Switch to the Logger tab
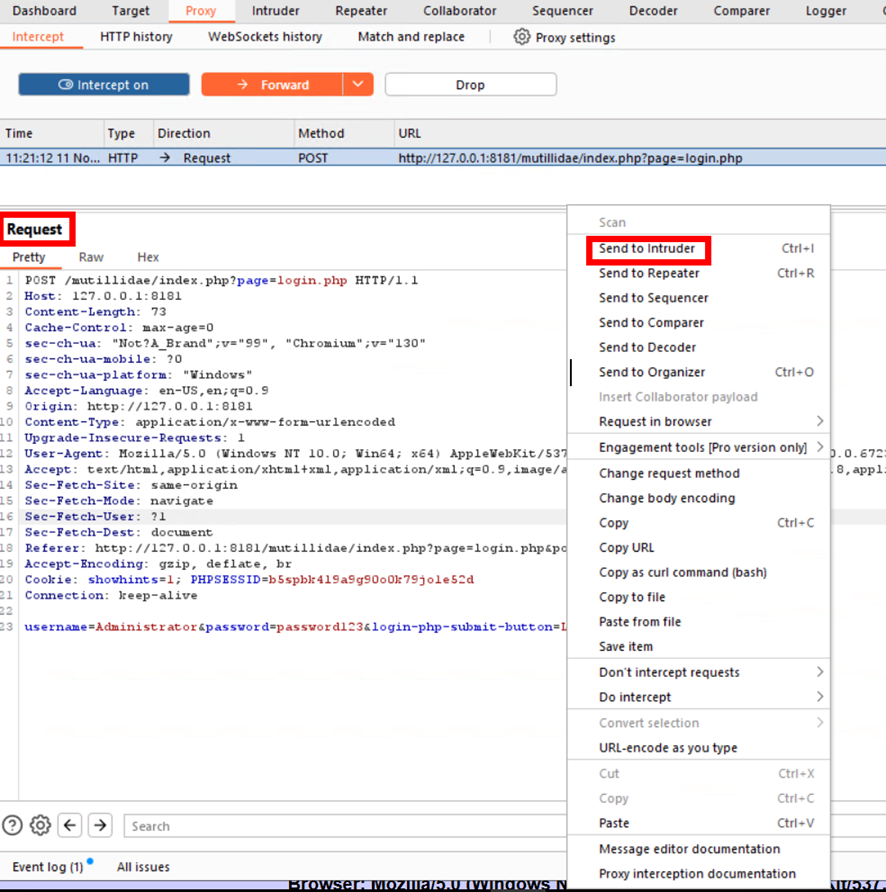The height and width of the screenshot is (892, 886). pos(826,11)
